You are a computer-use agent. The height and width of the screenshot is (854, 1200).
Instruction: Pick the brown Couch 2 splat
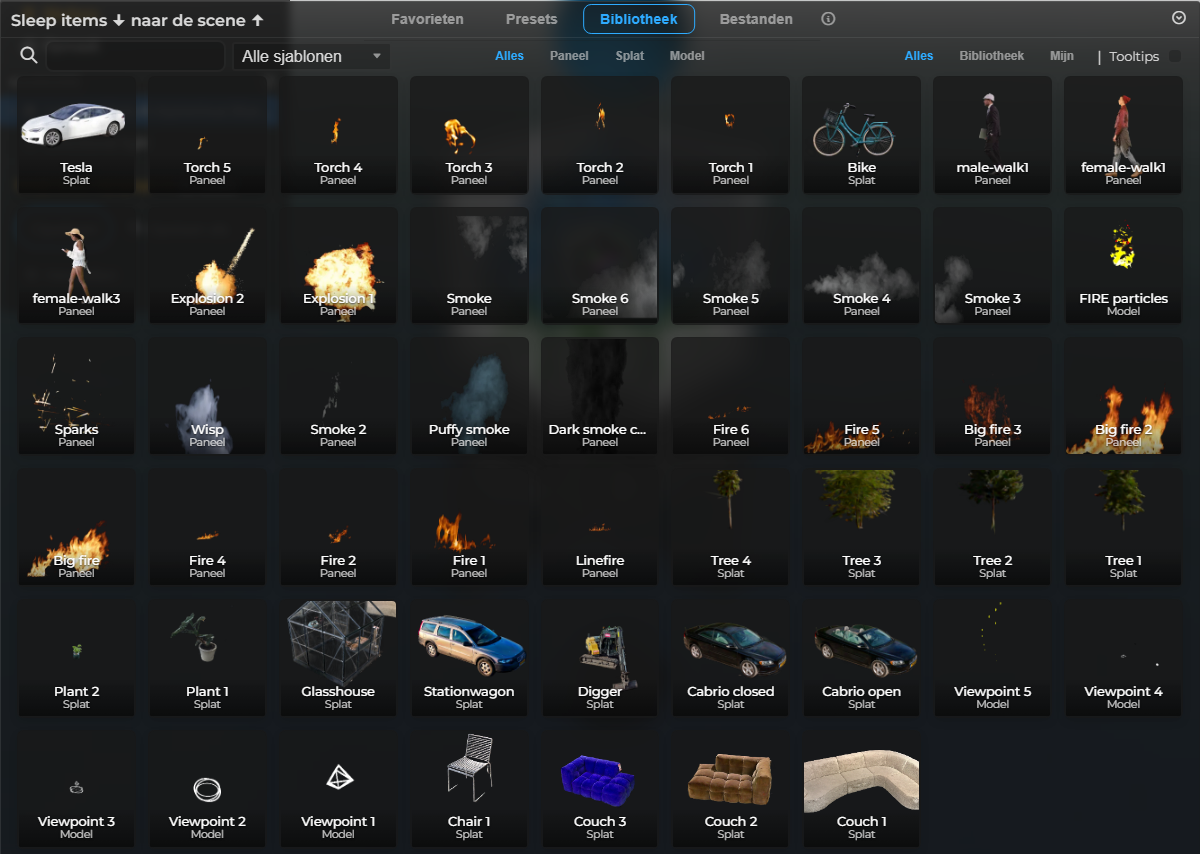(x=731, y=789)
